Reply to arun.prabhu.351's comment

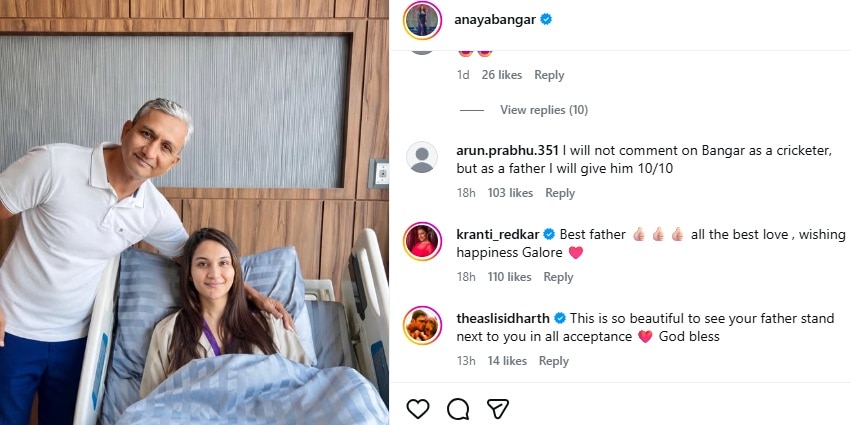coord(560,193)
